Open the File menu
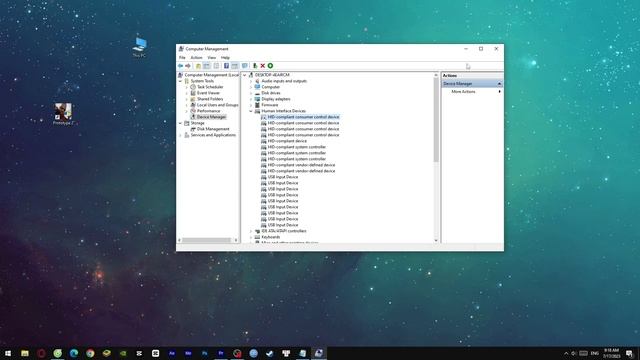The height and width of the screenshot is (360, 640). [x=182, y=58]
